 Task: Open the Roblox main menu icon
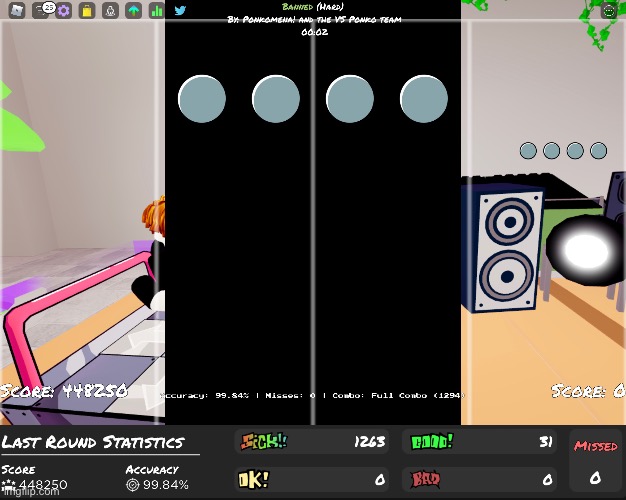[17, 10]
